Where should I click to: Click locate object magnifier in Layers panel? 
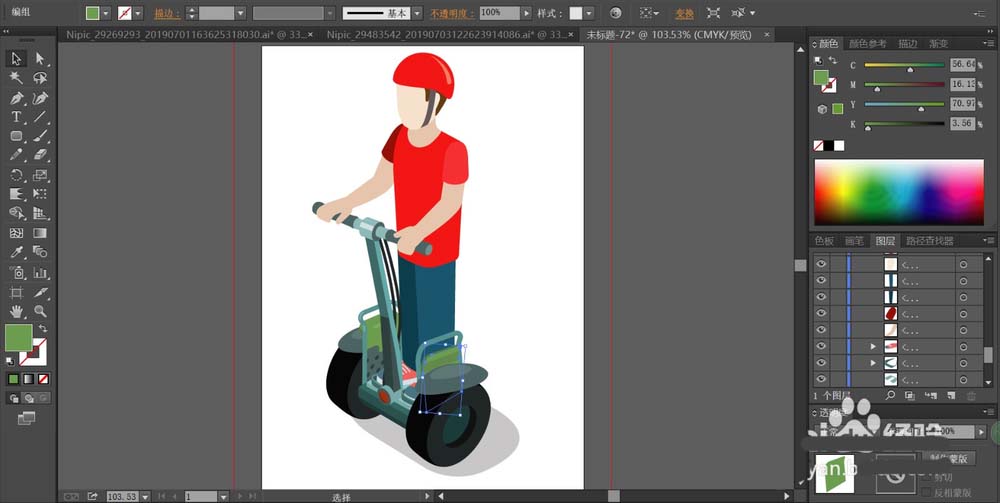890,396
